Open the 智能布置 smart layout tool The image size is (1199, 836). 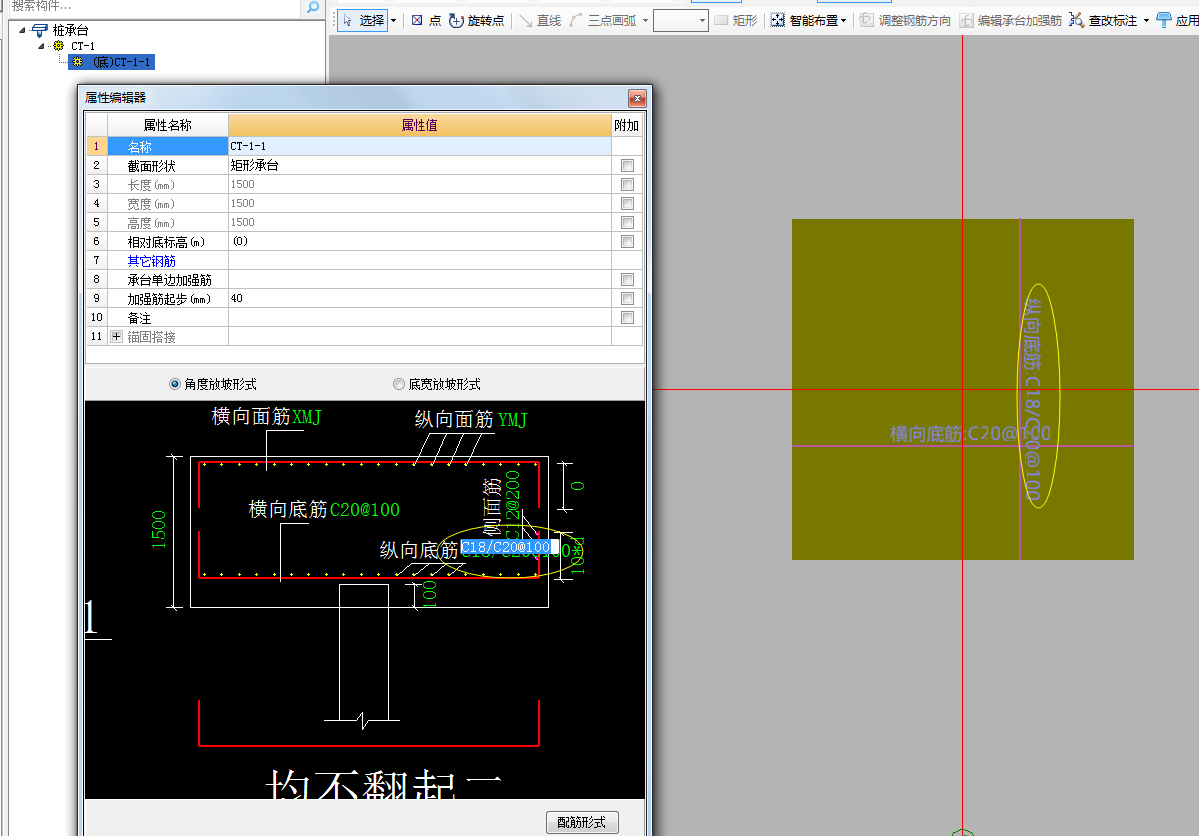click(804, 21)
